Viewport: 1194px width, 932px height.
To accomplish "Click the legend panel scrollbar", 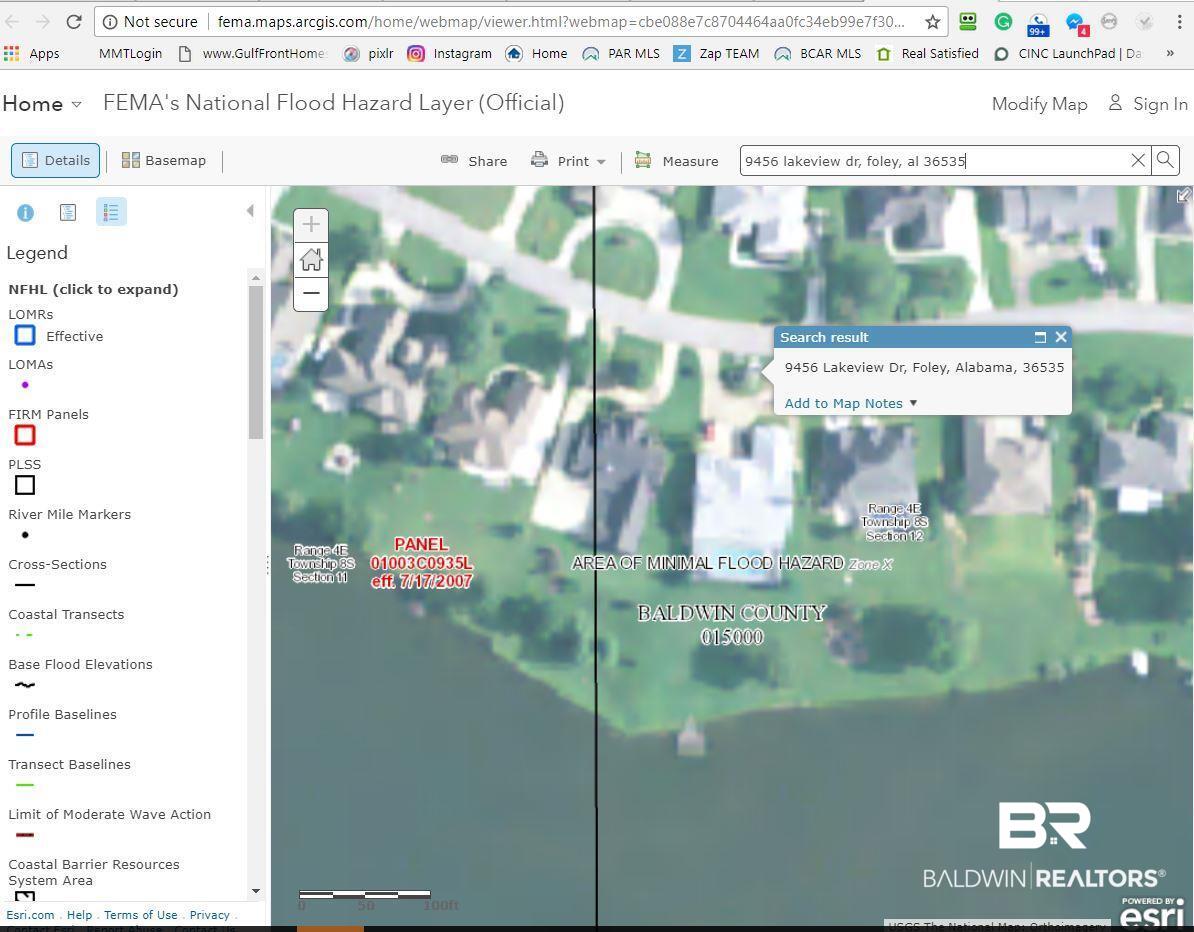I will (256, 362).
